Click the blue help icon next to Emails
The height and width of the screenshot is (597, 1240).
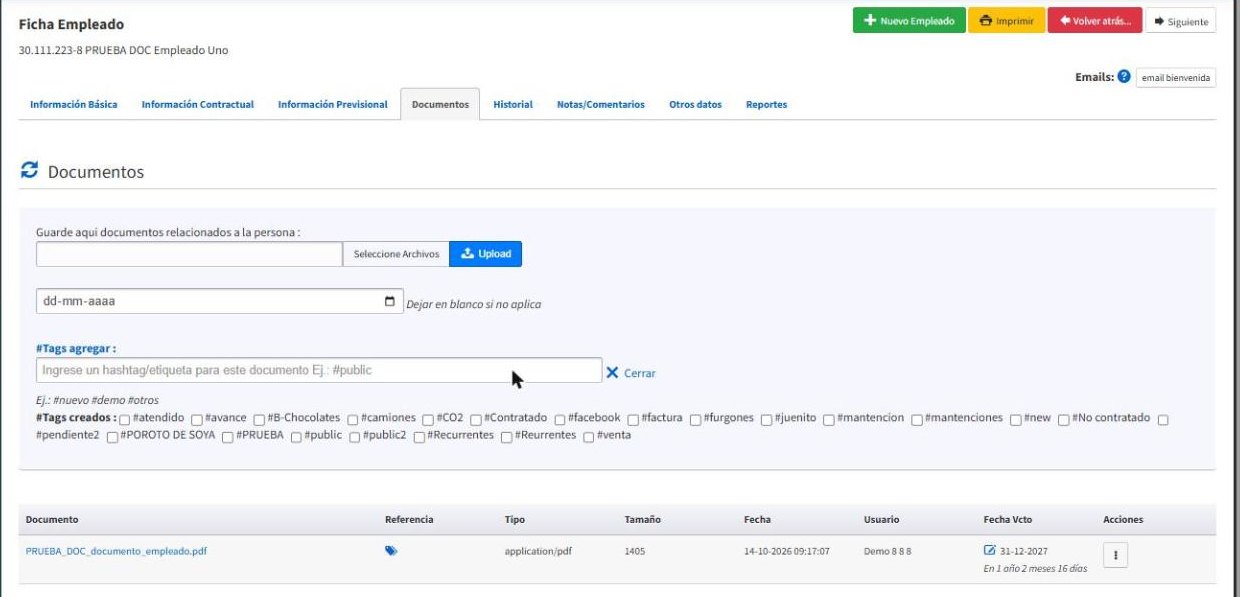pyautogui.click(x=1124, y=77)
